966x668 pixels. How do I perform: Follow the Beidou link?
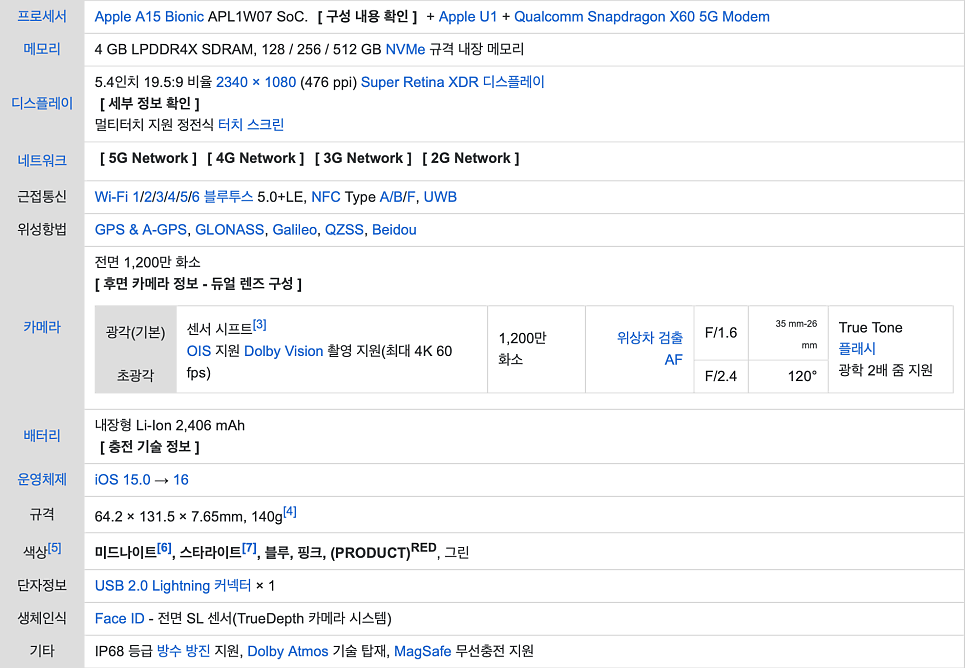click(x=394, y=230)
